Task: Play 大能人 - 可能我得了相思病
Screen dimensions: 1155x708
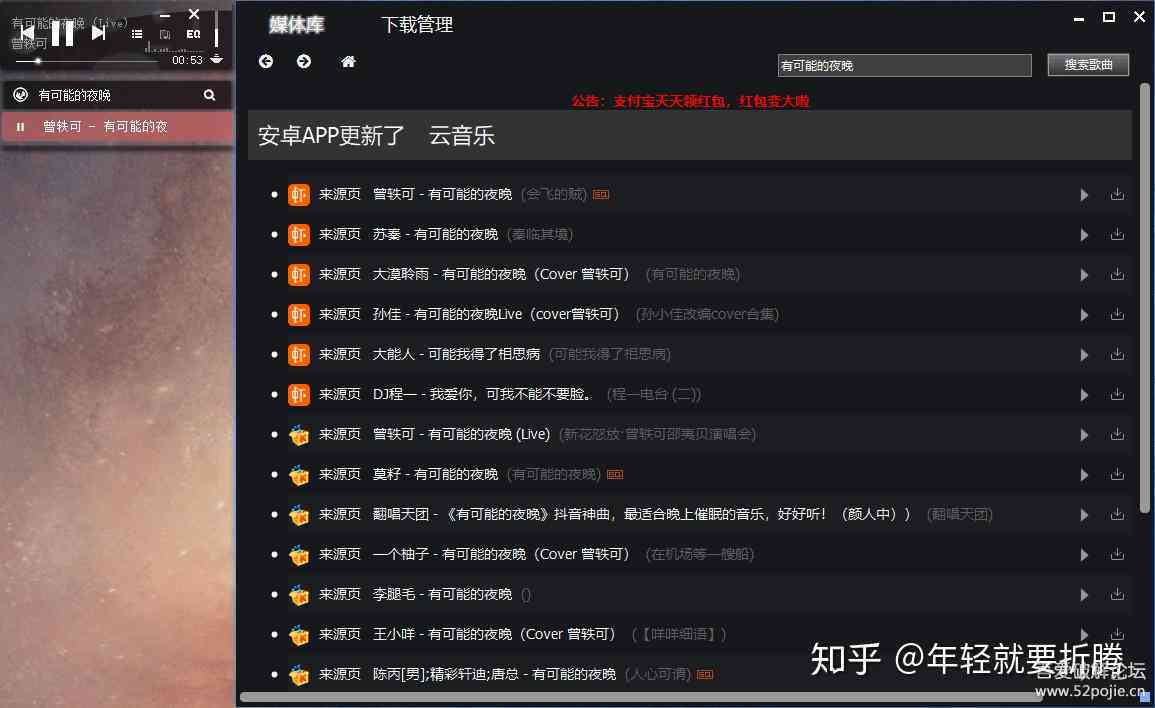Action: [x=1084, y=354]
